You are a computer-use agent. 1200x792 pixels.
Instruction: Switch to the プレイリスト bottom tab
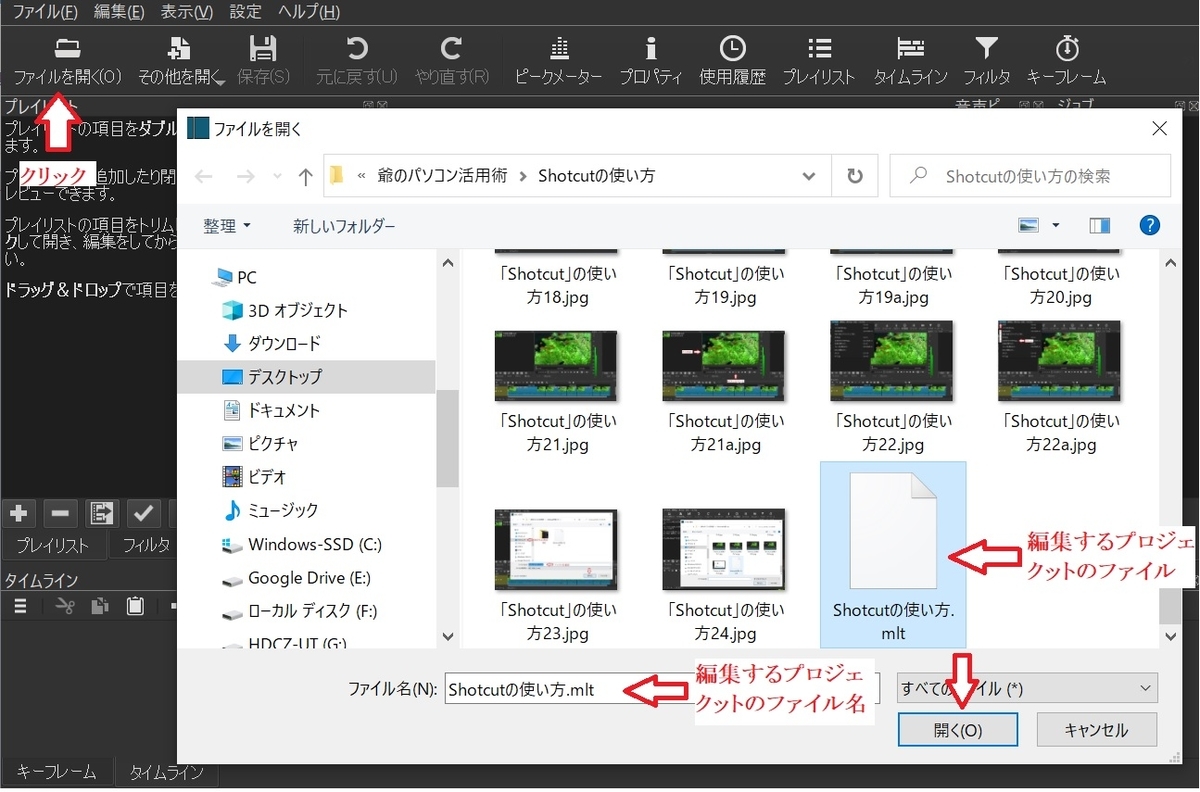pos(52,546)
